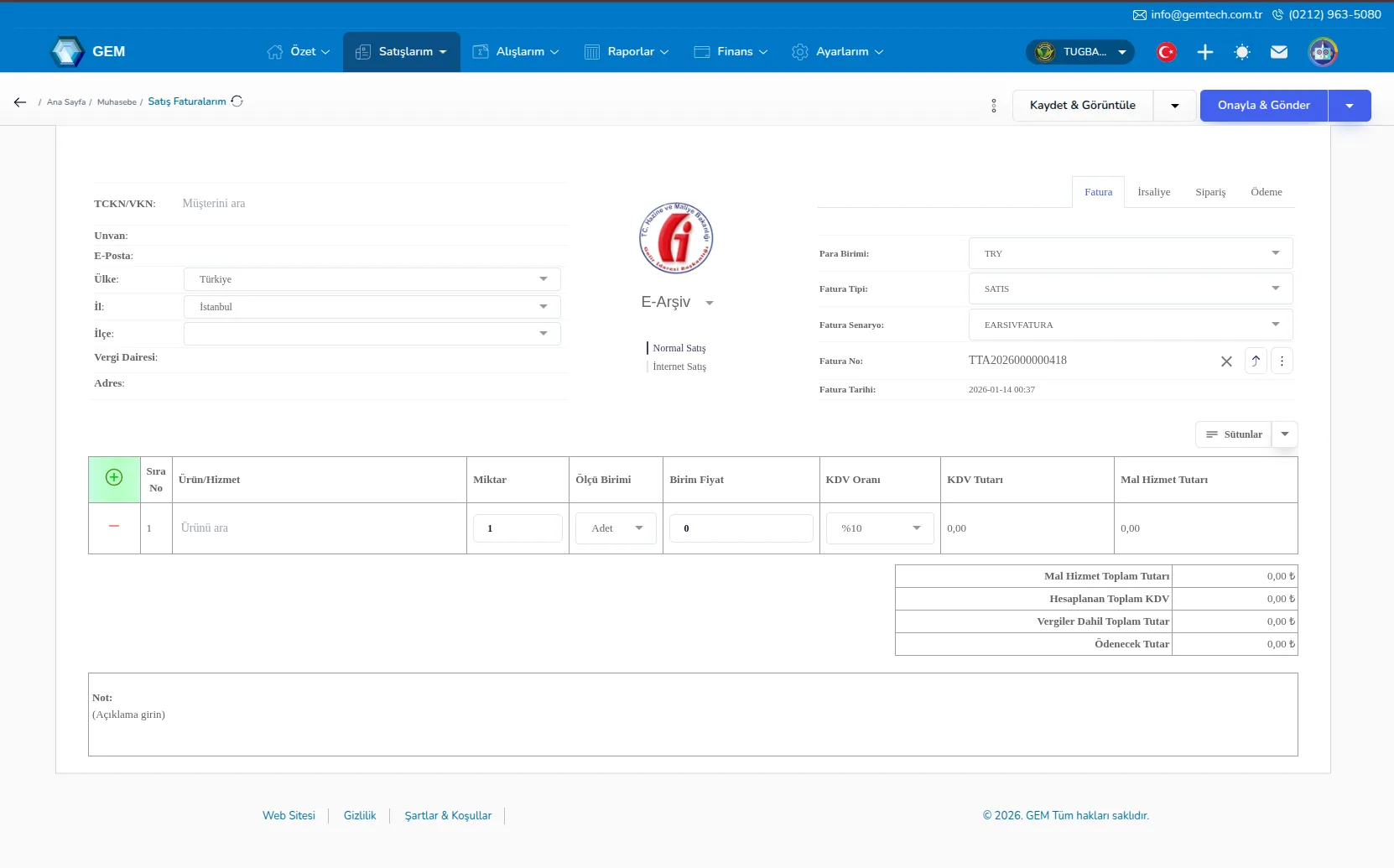Open the Raporlar menu
Viewport: 1394px width, 868px height.
pyautogui.click(x=627, y=52)
